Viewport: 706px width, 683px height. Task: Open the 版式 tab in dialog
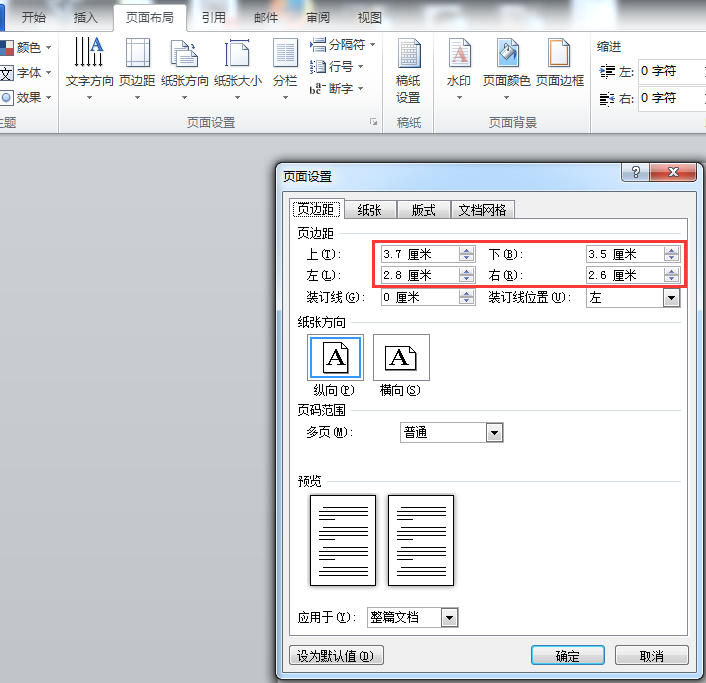pyautogui.click(x=423, y=210)
